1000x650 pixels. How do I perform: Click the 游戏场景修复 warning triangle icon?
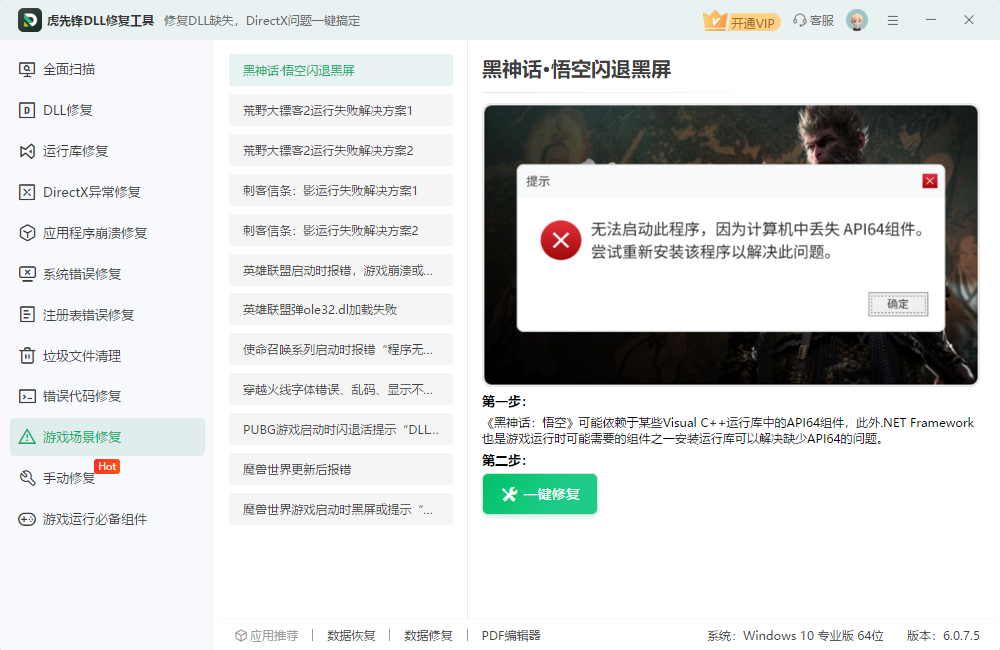click(x=27, y=437)
